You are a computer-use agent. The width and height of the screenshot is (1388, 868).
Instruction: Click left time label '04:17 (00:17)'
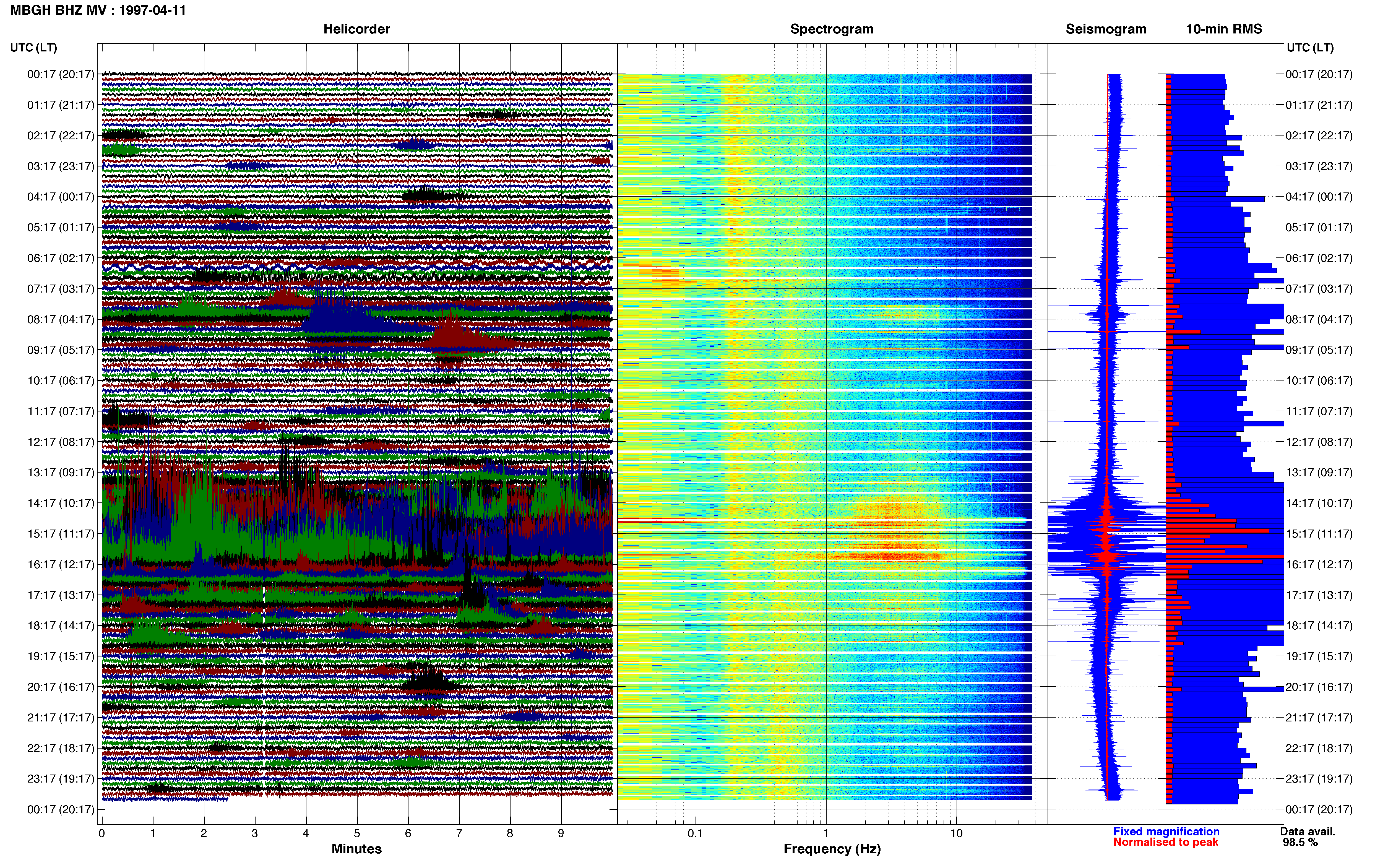(61, 197)
